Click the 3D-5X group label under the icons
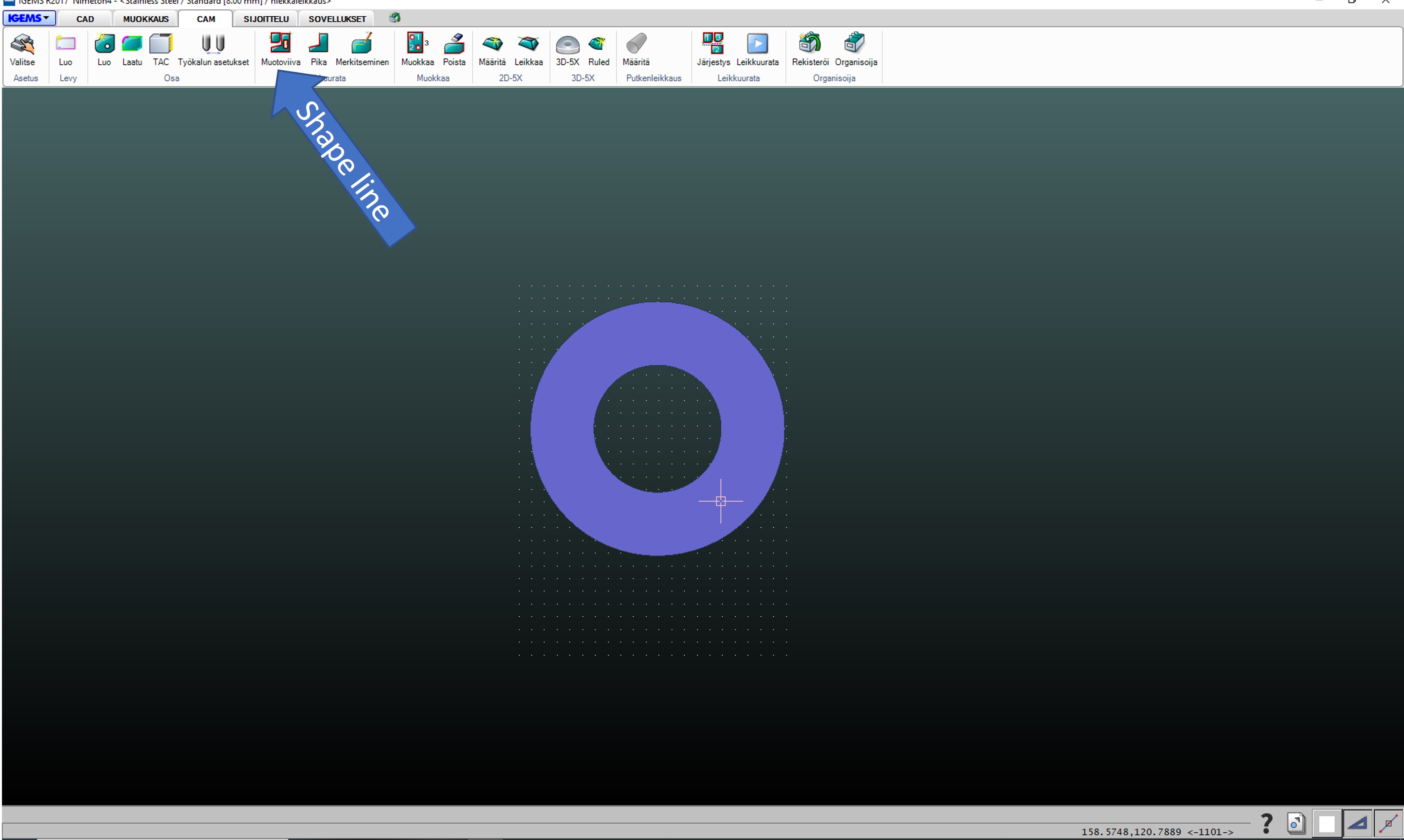Screen dimensions: 1404x840 [x=582, y=78]
